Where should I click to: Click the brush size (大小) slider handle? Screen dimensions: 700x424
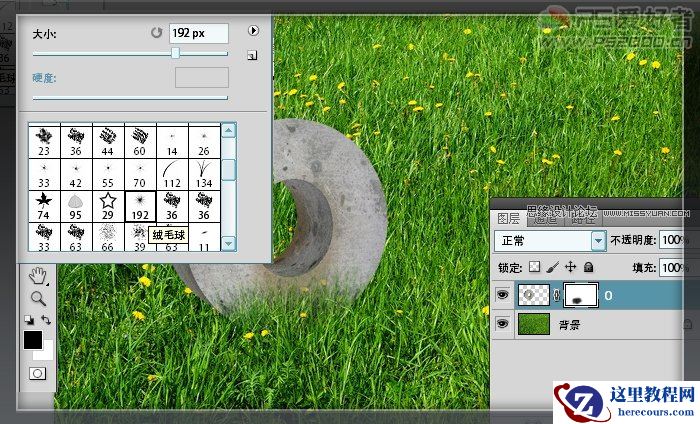tap(175, 53)
